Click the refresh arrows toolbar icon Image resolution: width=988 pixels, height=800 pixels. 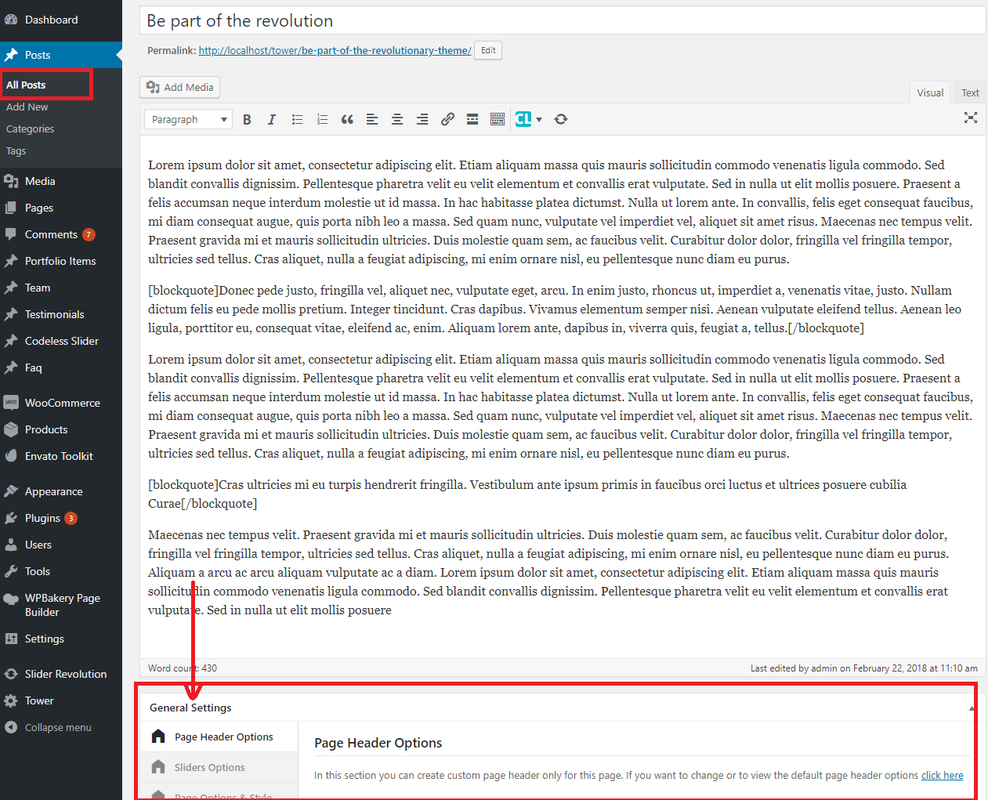point(561,119)
